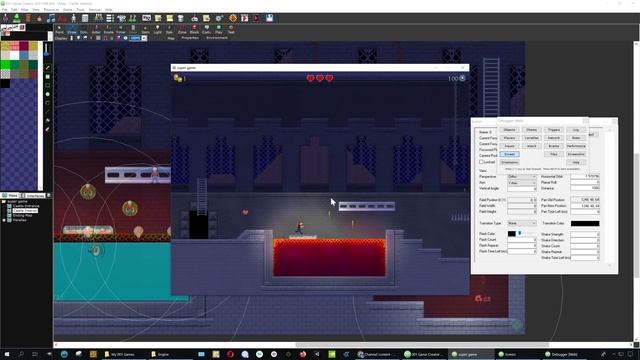Expand the Parallax tree folder
Screen dimensions: 640x360
click(4, 220)
